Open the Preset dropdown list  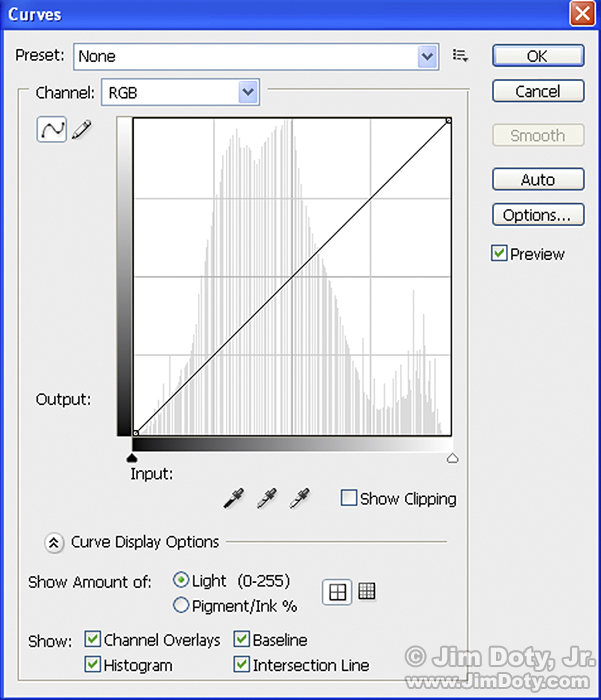click(x=427, y=56)
